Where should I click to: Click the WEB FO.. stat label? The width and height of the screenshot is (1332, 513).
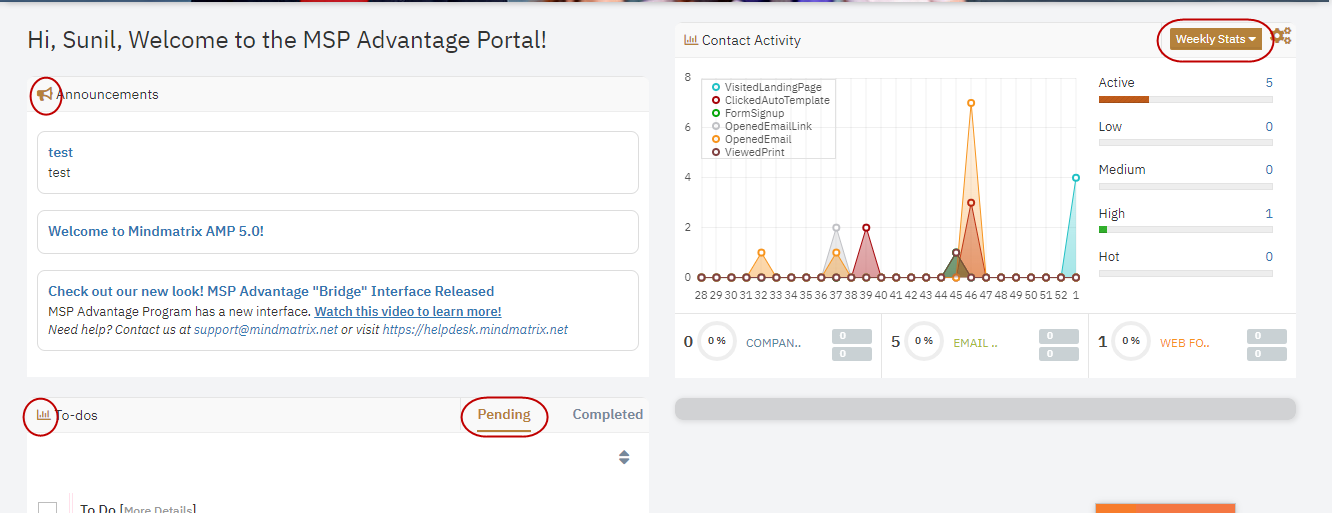[1185, 343]
